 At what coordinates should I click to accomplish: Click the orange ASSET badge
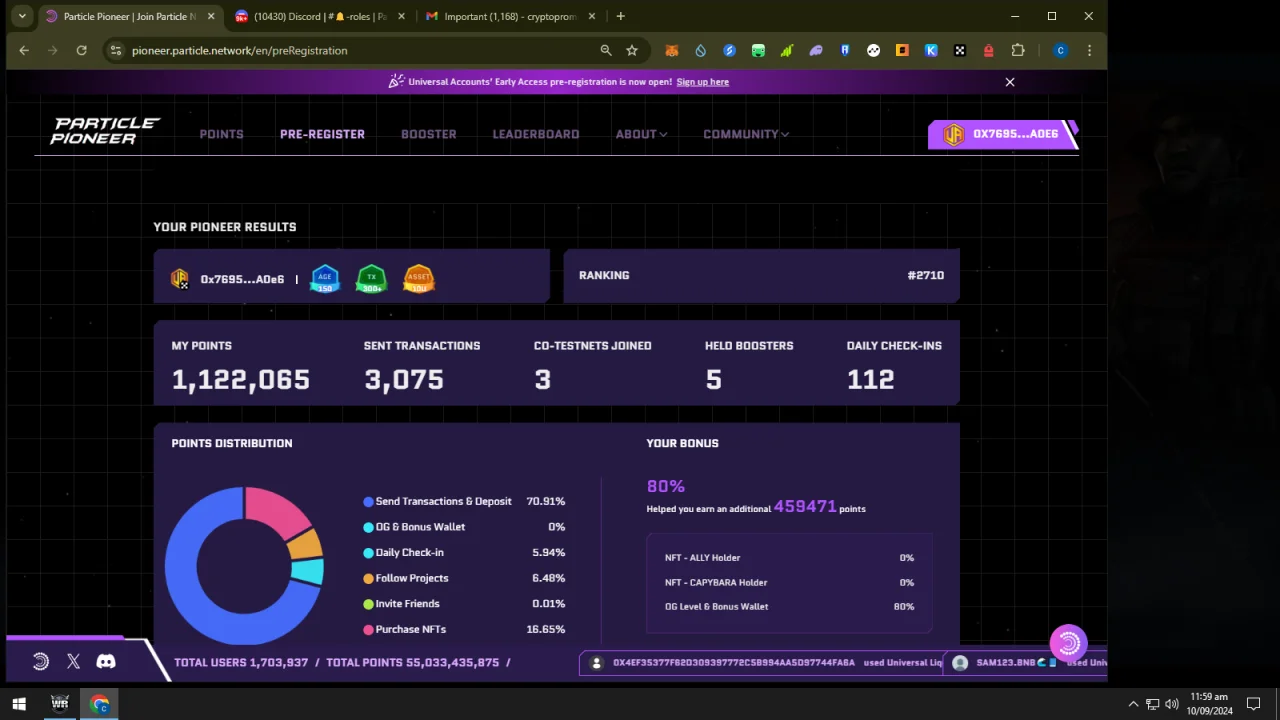pyautogui.click(x=418, y=279)
